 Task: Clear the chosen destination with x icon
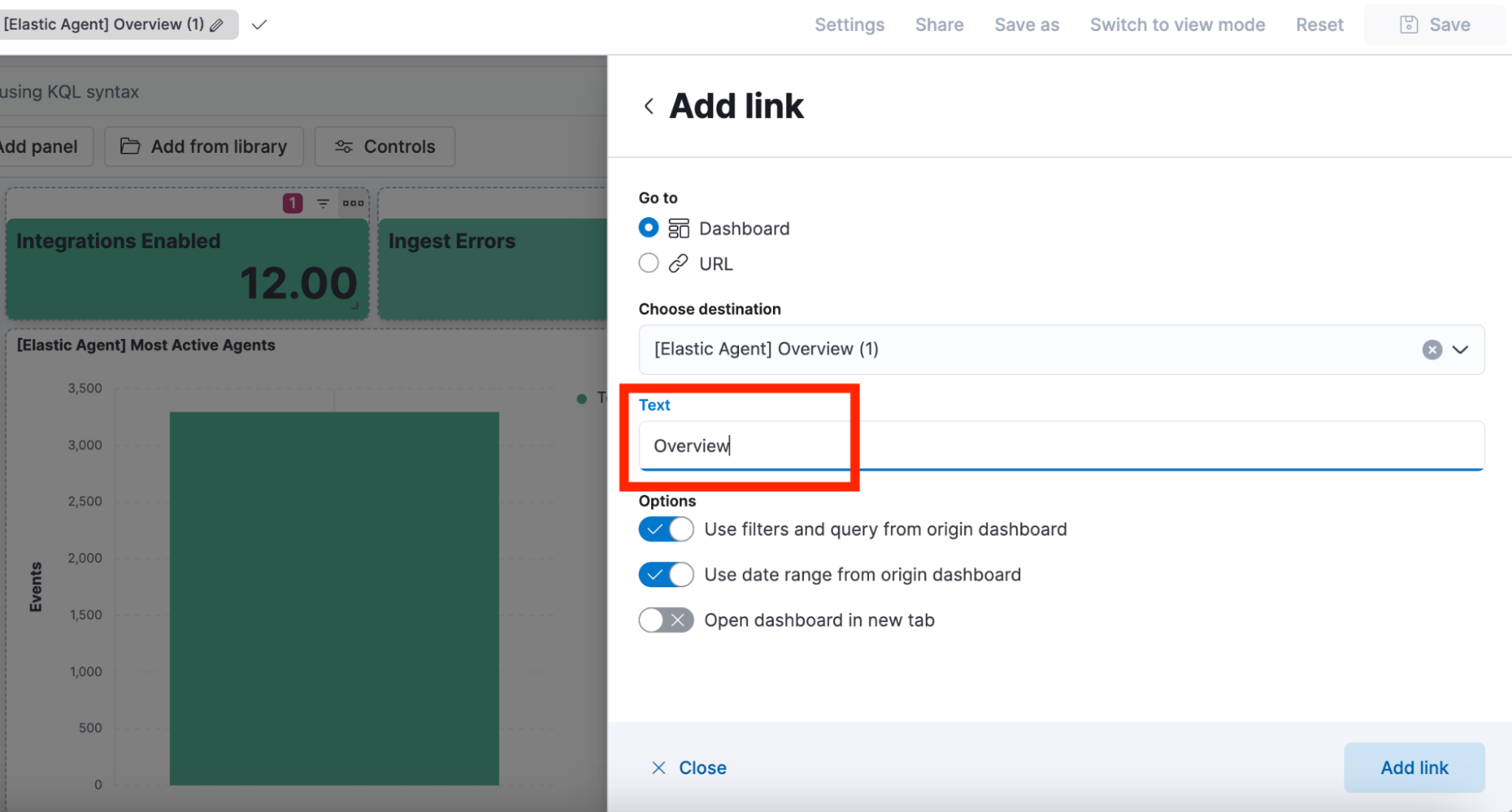coord(1432,350)
